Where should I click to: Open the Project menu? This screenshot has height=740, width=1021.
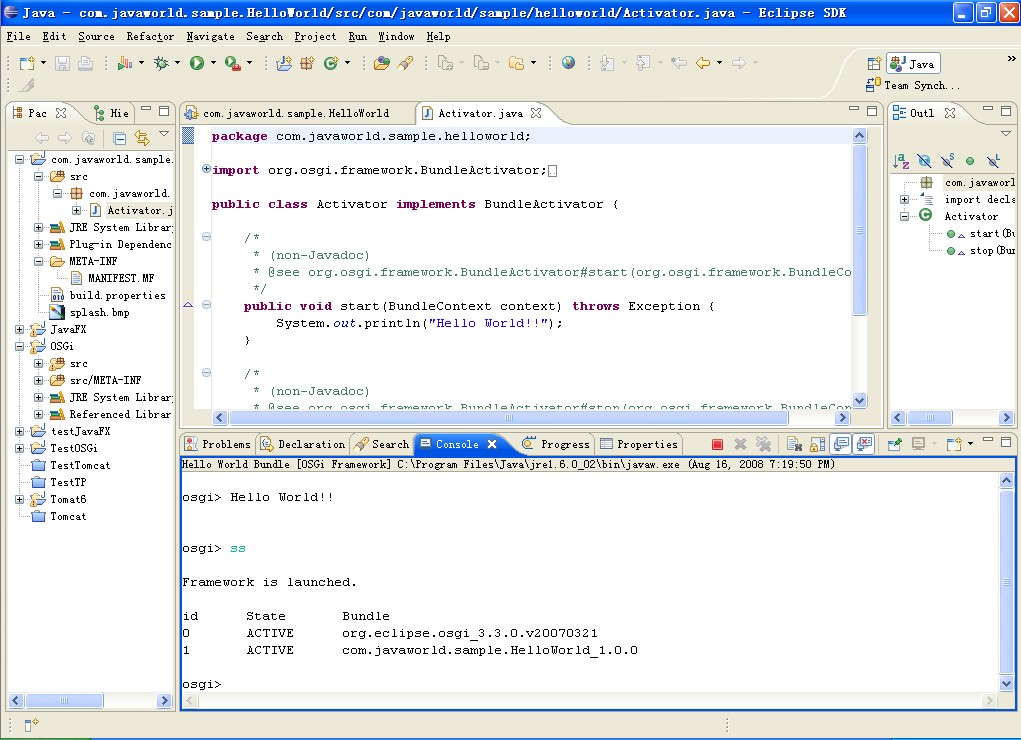pyautogui.click(x=315, y=36)
